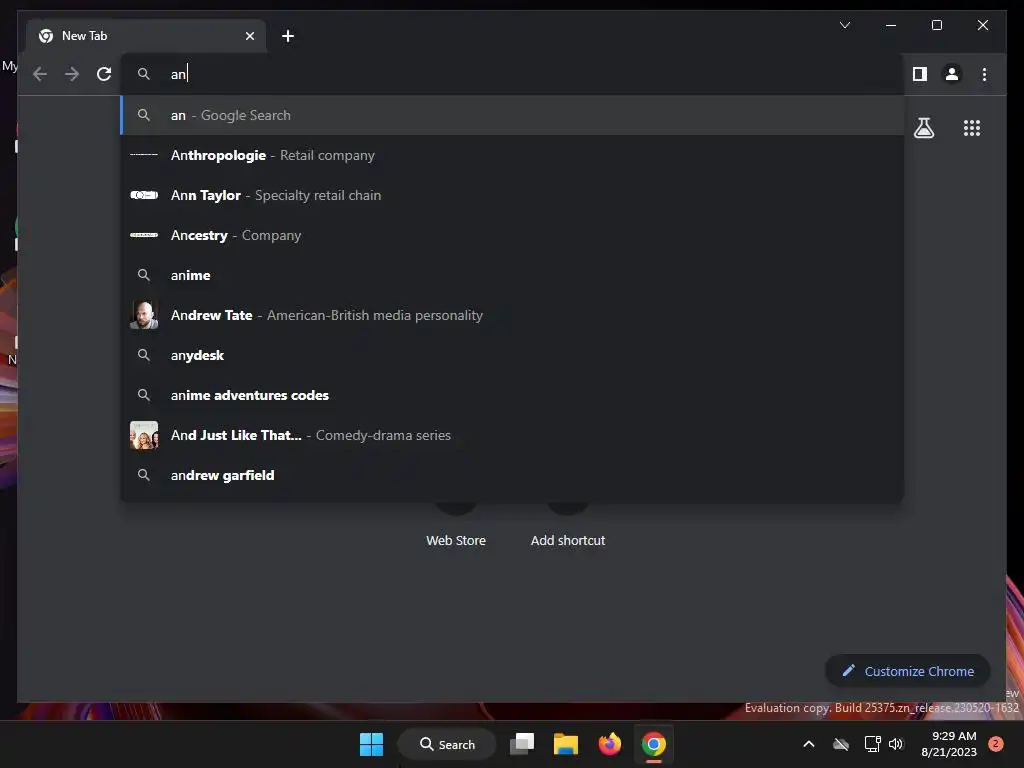The width and height of the screenshot is (1024, 768).
Task: Click the browser back arrow
Action: [40, 74]
